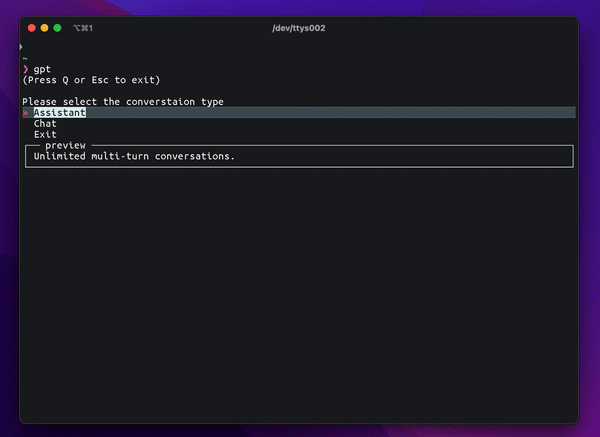
Task: Click the gpt command text
Action: (42, 69)
